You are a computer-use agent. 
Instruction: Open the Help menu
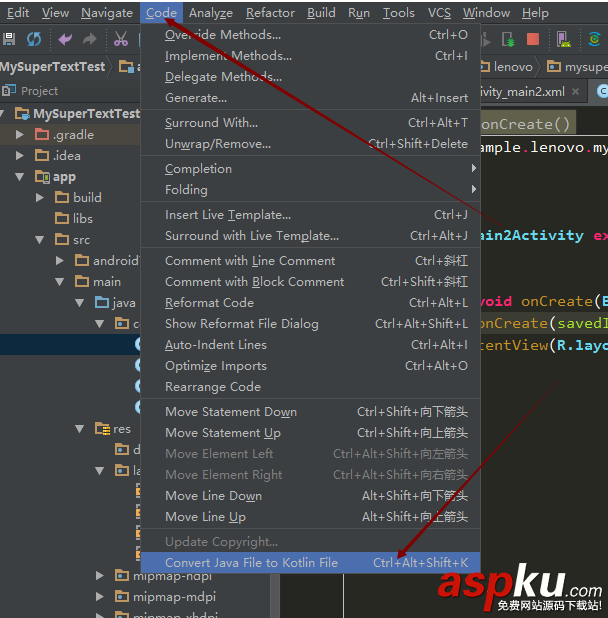[535, 13]
